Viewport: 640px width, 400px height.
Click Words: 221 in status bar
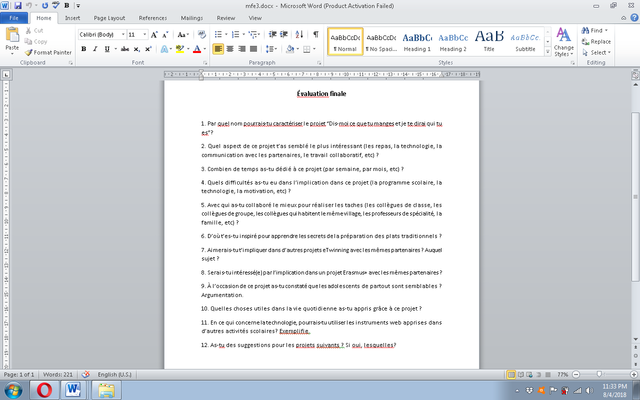click(x=58, y=374)
